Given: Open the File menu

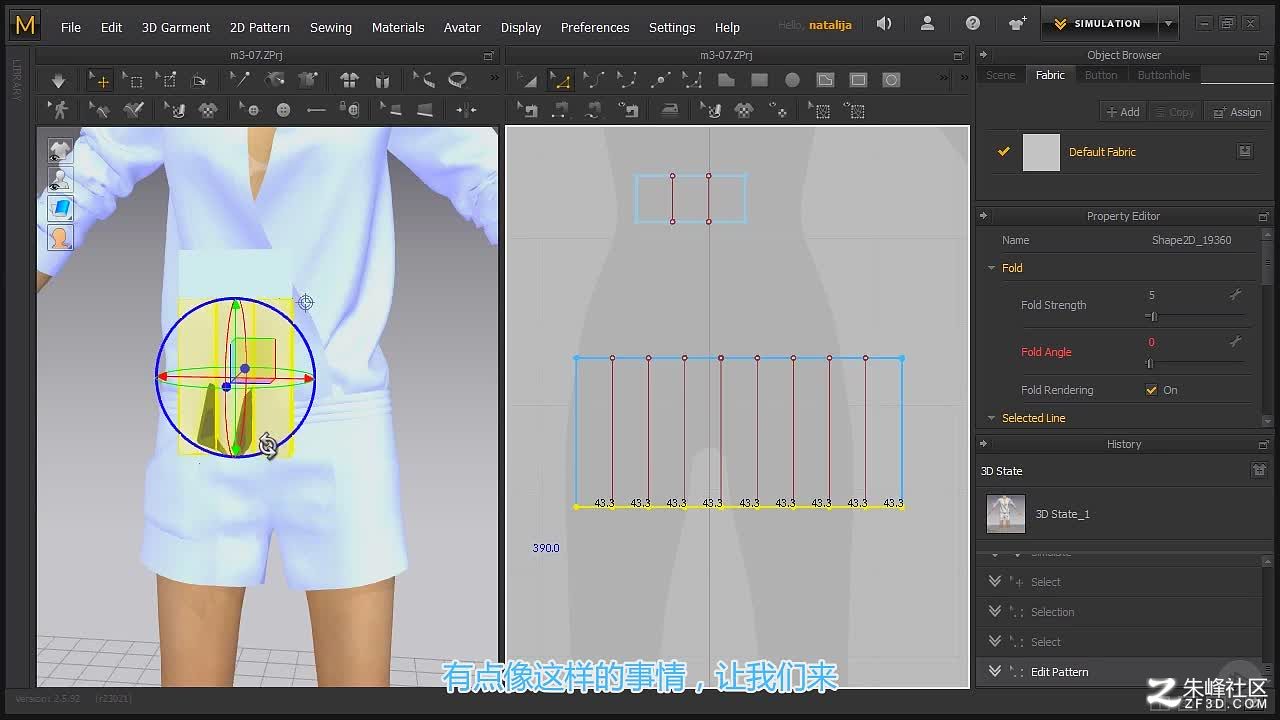Looking at the screenshot, I should click(x=71, y=27).
